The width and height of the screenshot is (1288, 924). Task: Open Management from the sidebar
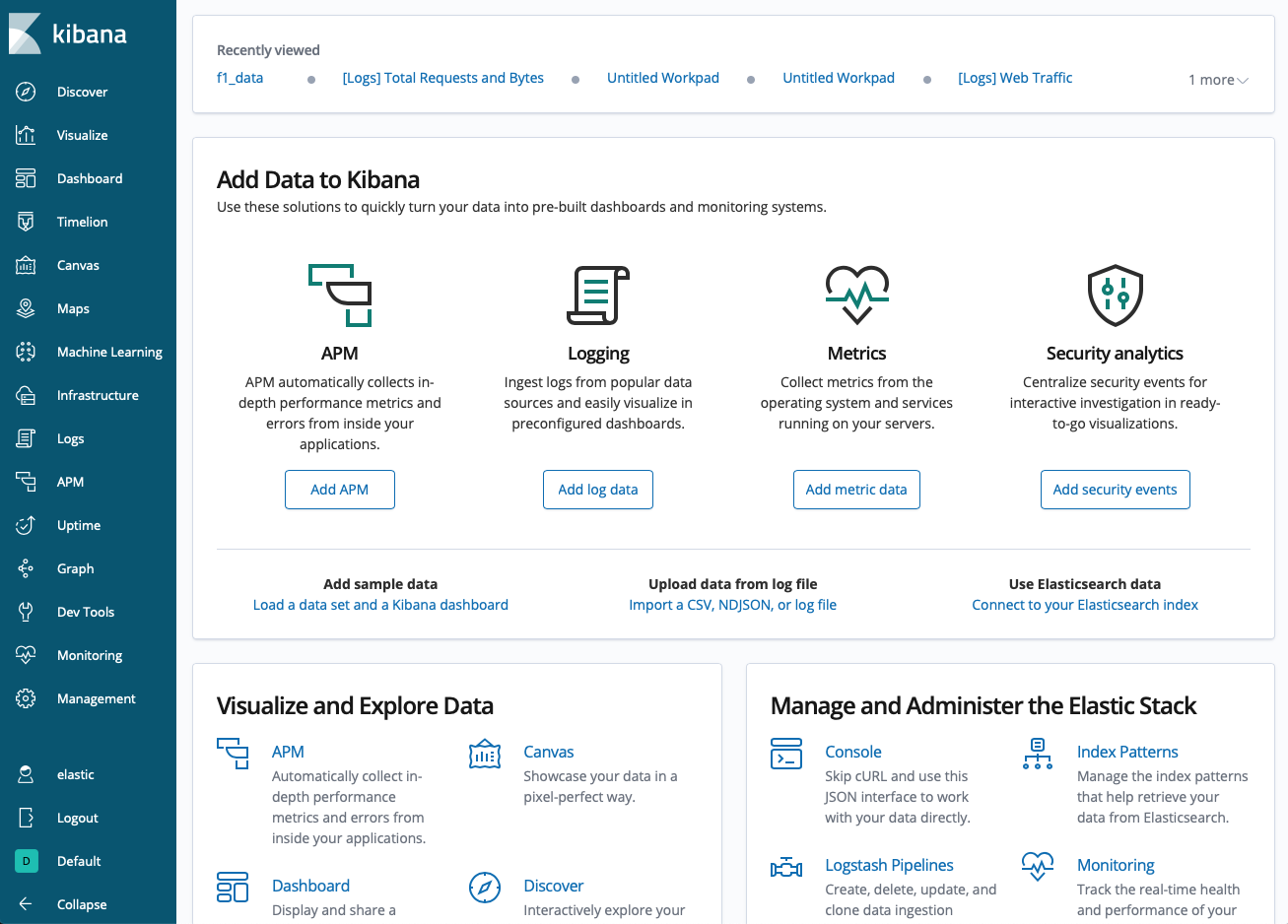coord(97,698)
